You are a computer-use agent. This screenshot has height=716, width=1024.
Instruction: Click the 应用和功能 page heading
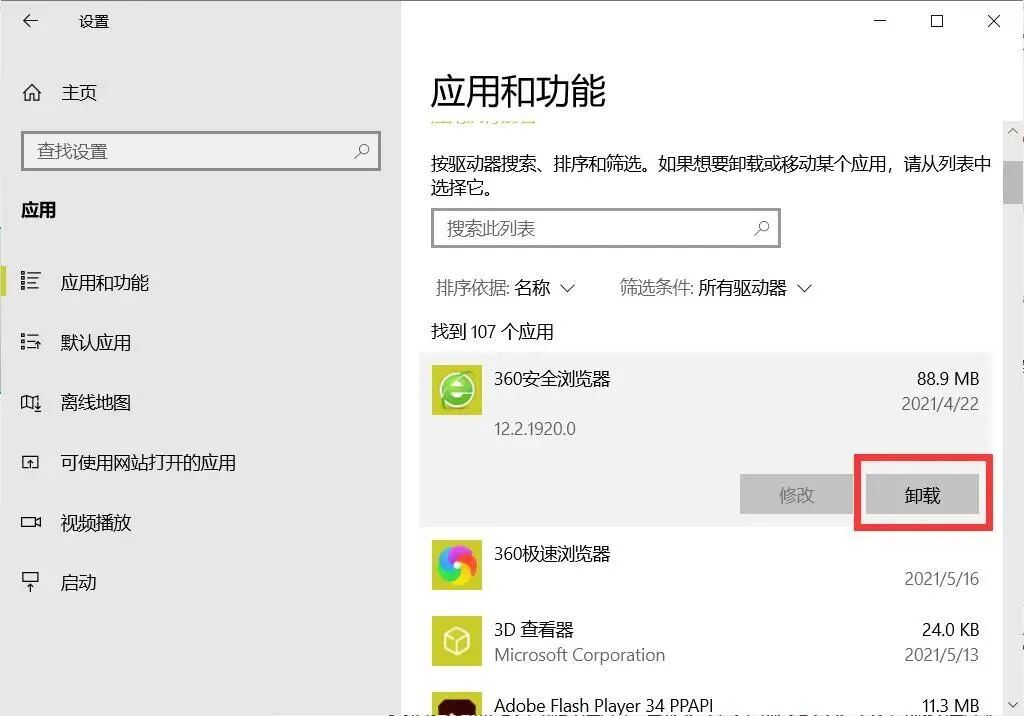tap(518, 91)
